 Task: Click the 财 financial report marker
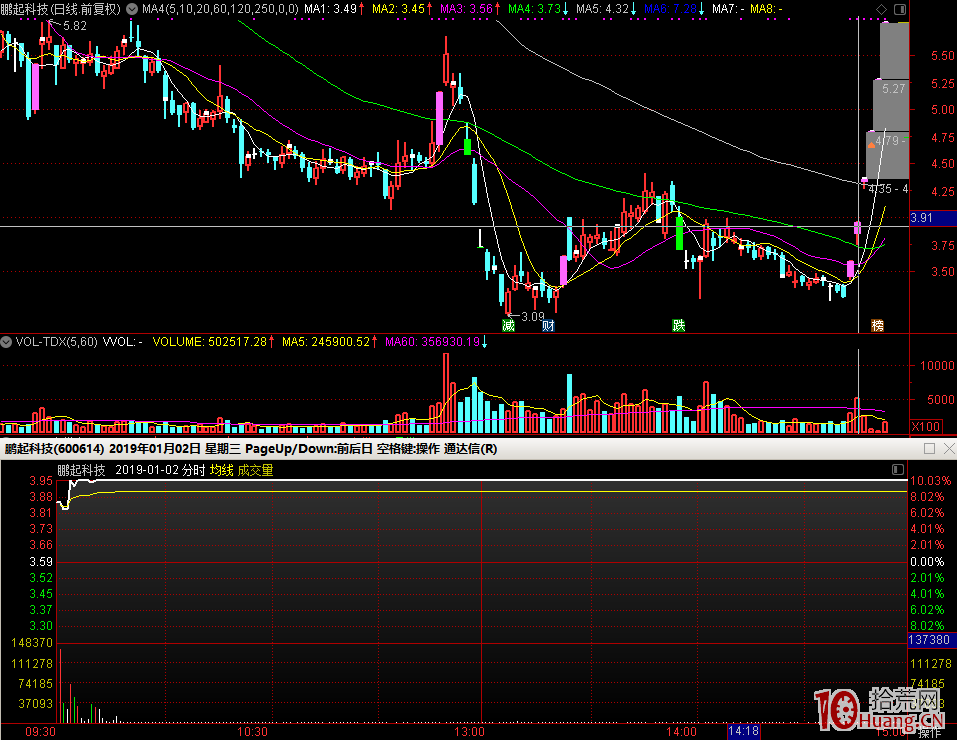(548, 325)
